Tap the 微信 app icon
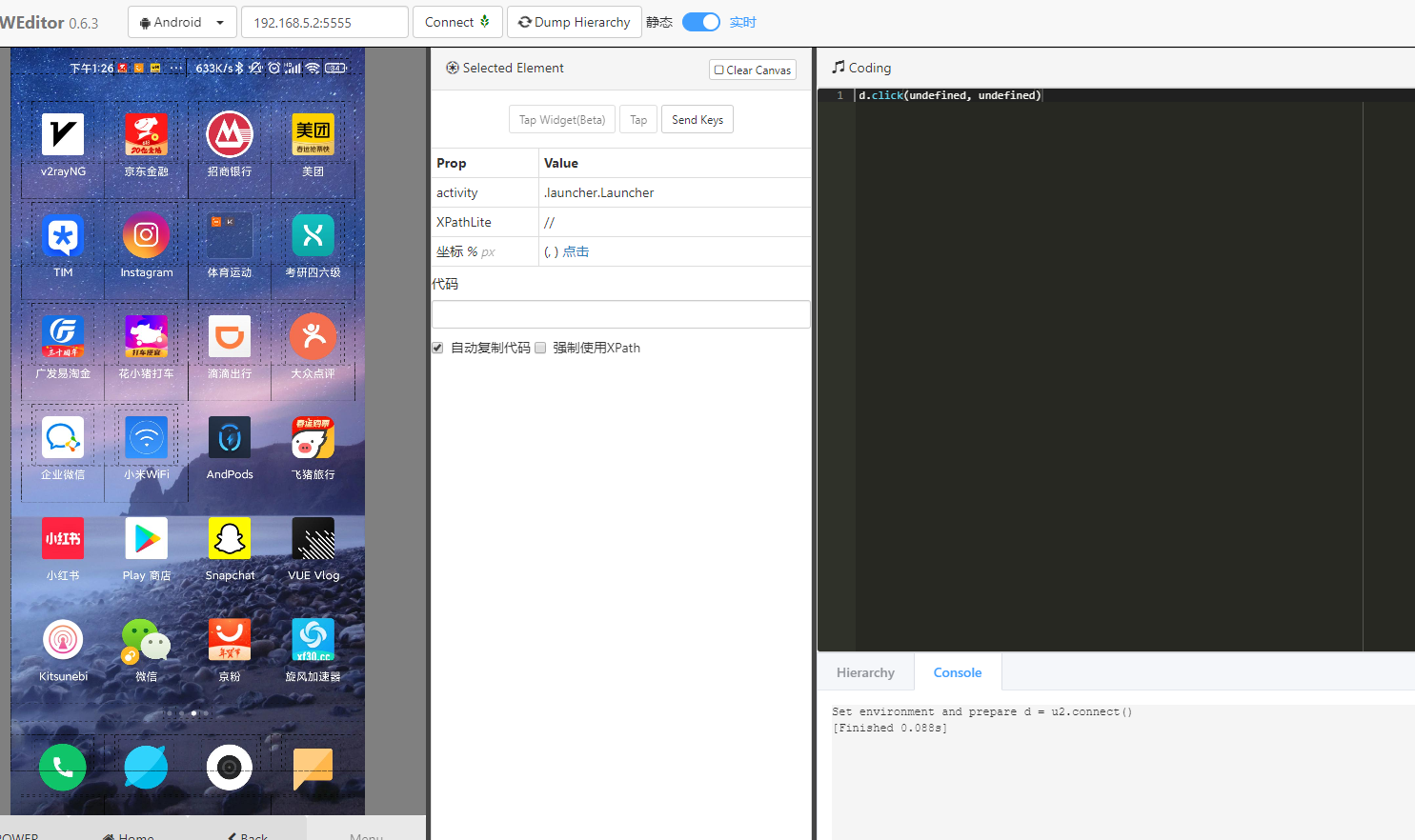This screenshot has height=840, width=1415. [146, 640]
